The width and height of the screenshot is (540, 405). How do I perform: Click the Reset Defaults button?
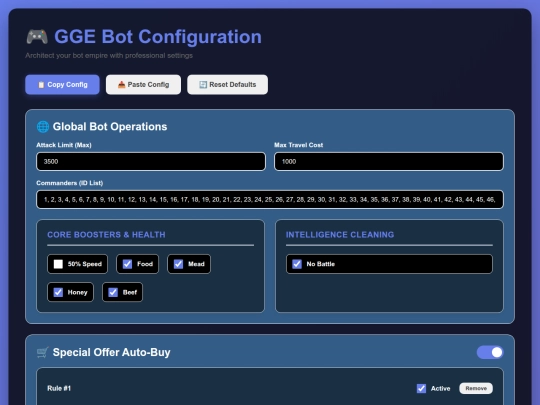coord(227,85)
